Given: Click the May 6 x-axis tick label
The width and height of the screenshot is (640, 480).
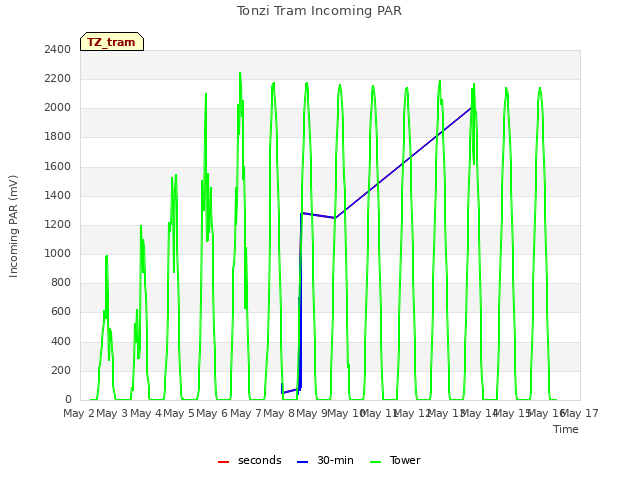Looking at the screenshot, I should [x=212, y=413].
